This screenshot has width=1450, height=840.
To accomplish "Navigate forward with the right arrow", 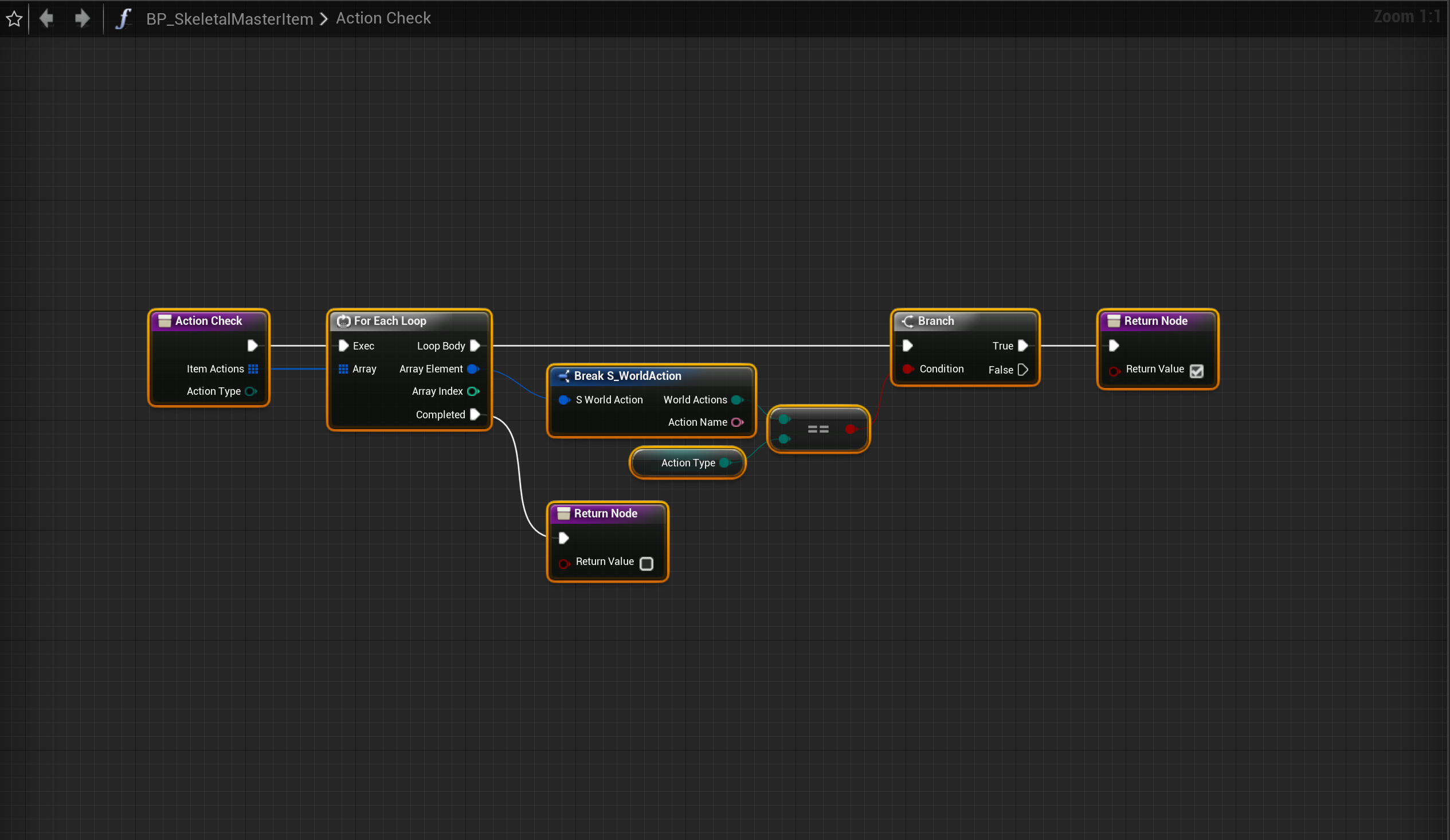I will pyautogui.click(x=82, y=18).
